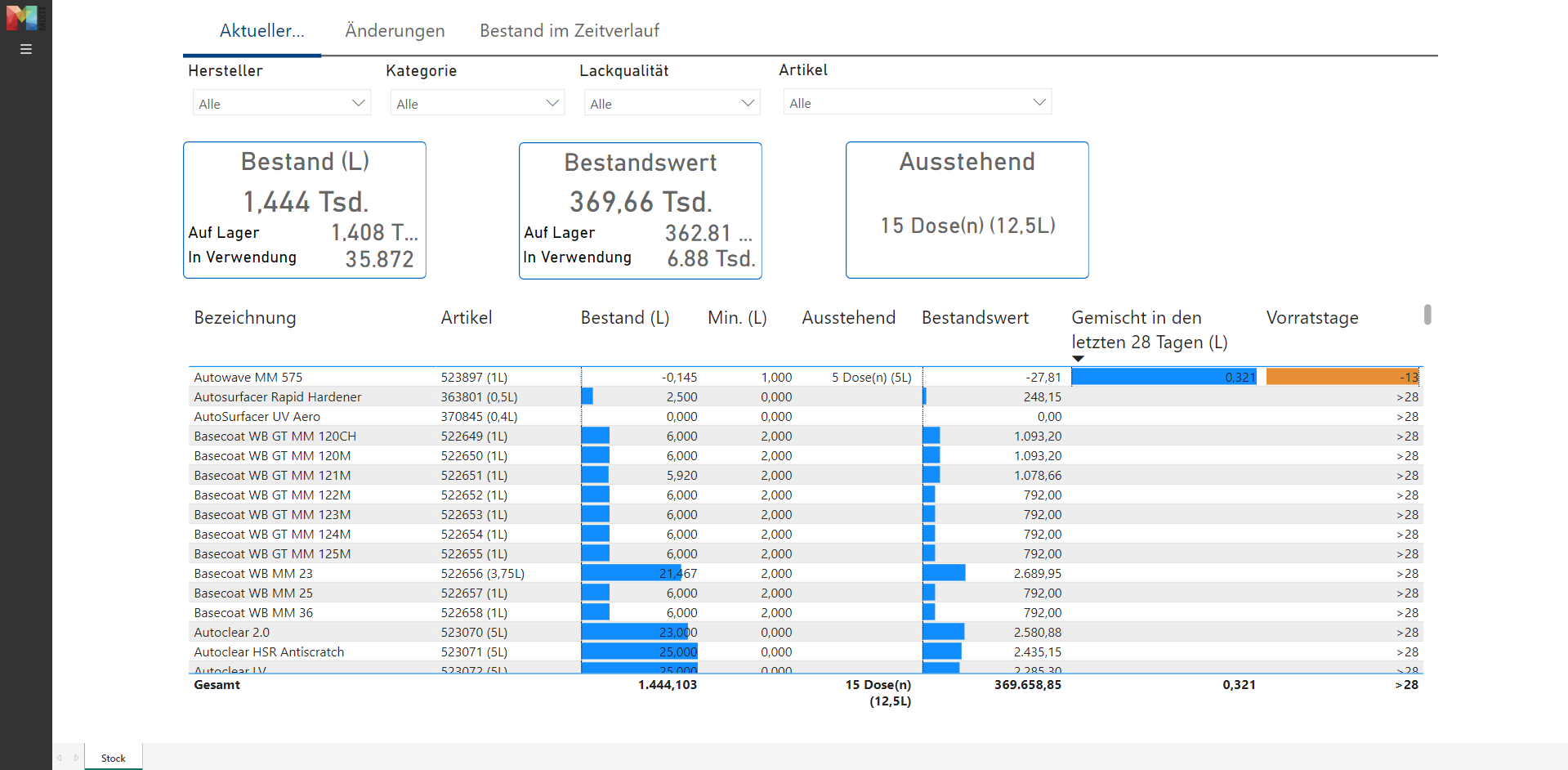Click the 35.872 In Verwendung value

[379, 259]
